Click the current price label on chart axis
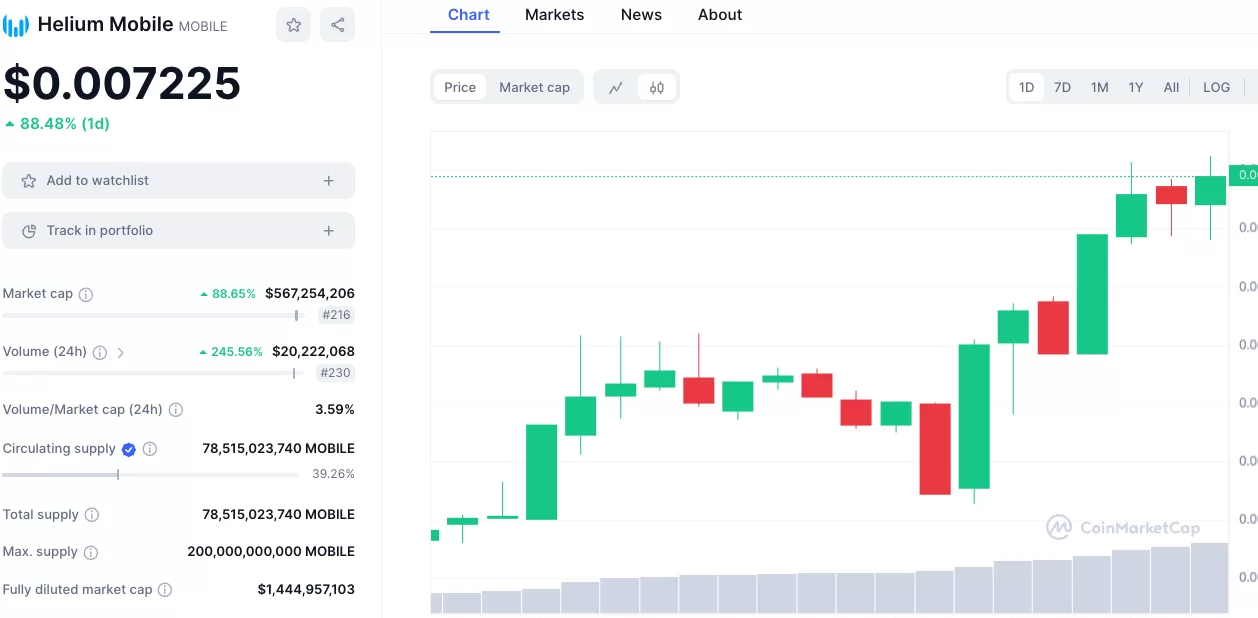This screenshot has height=618, width=1258. [1243, 175]
